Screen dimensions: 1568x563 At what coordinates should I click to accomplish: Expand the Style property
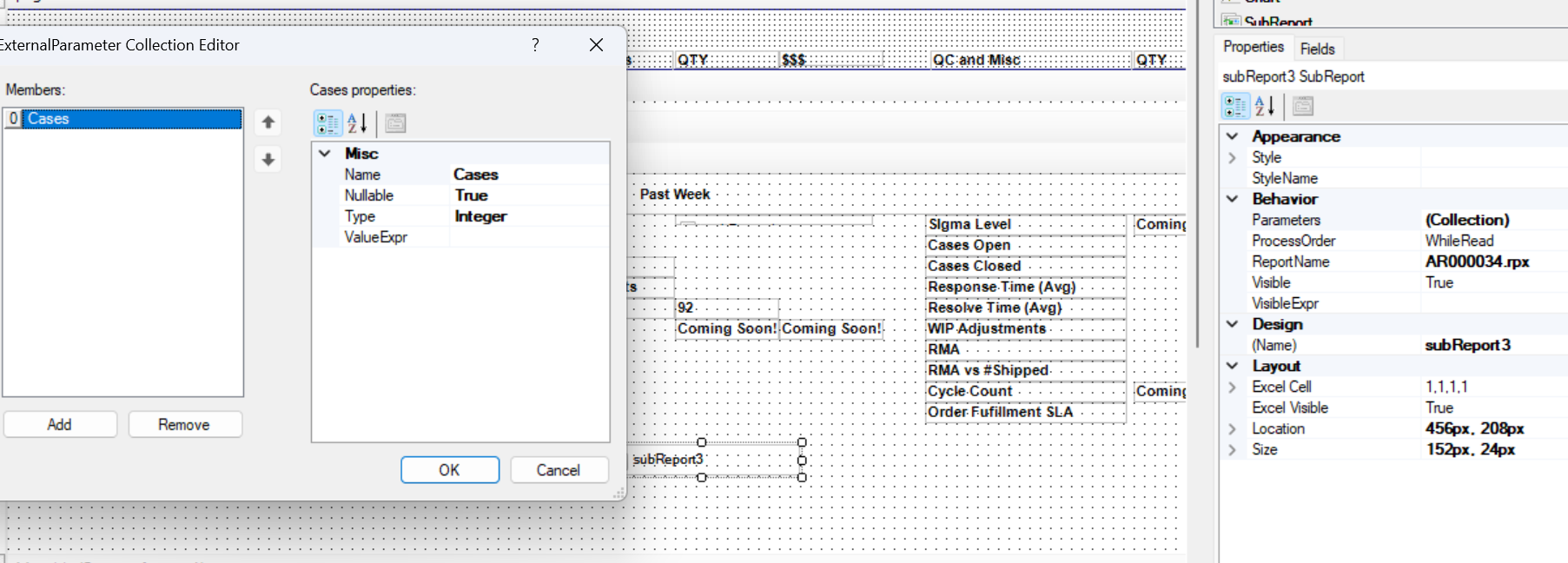click(x=1232, y=157)
